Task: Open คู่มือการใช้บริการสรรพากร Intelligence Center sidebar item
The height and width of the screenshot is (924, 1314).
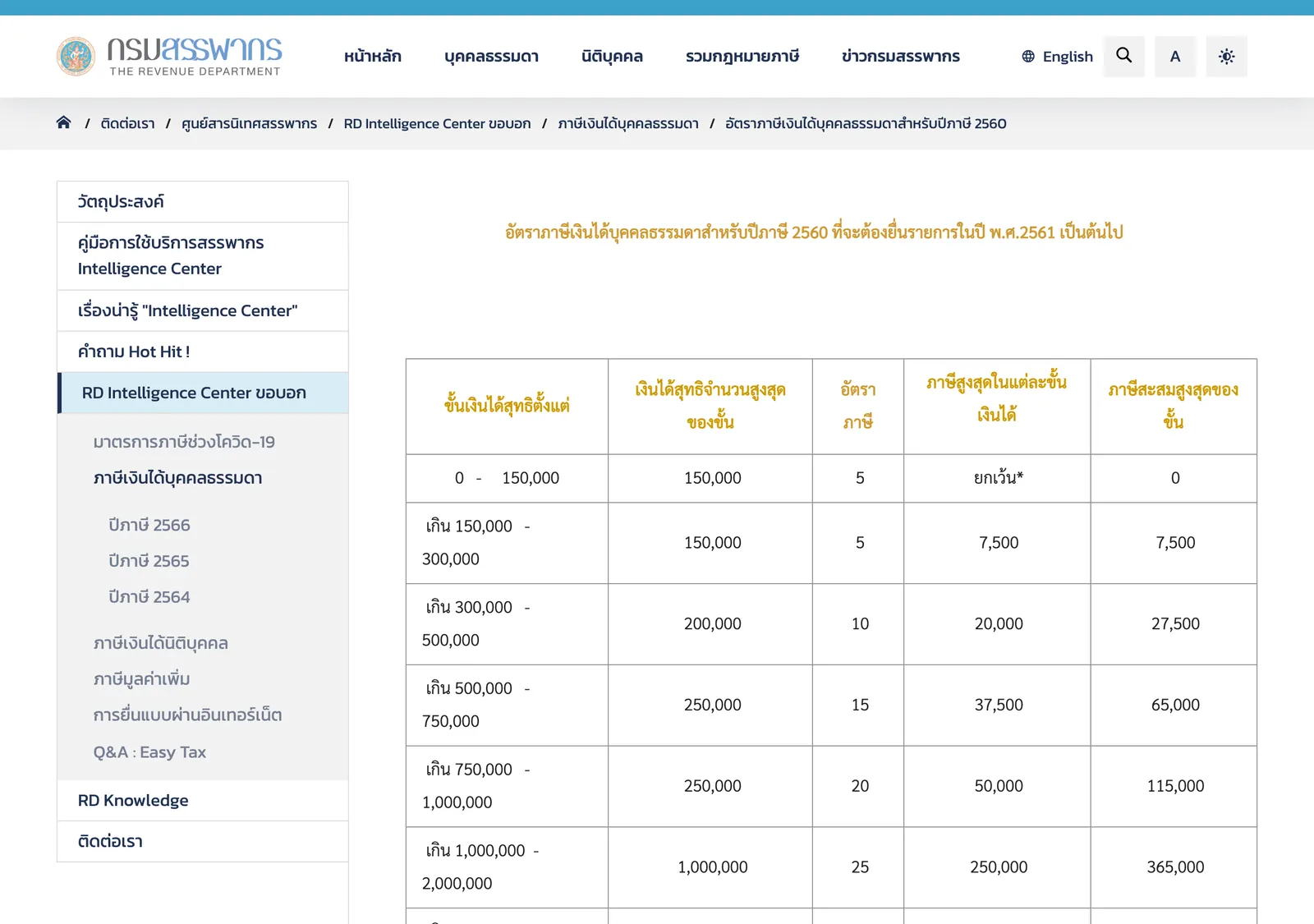Action: pos(203,255)
